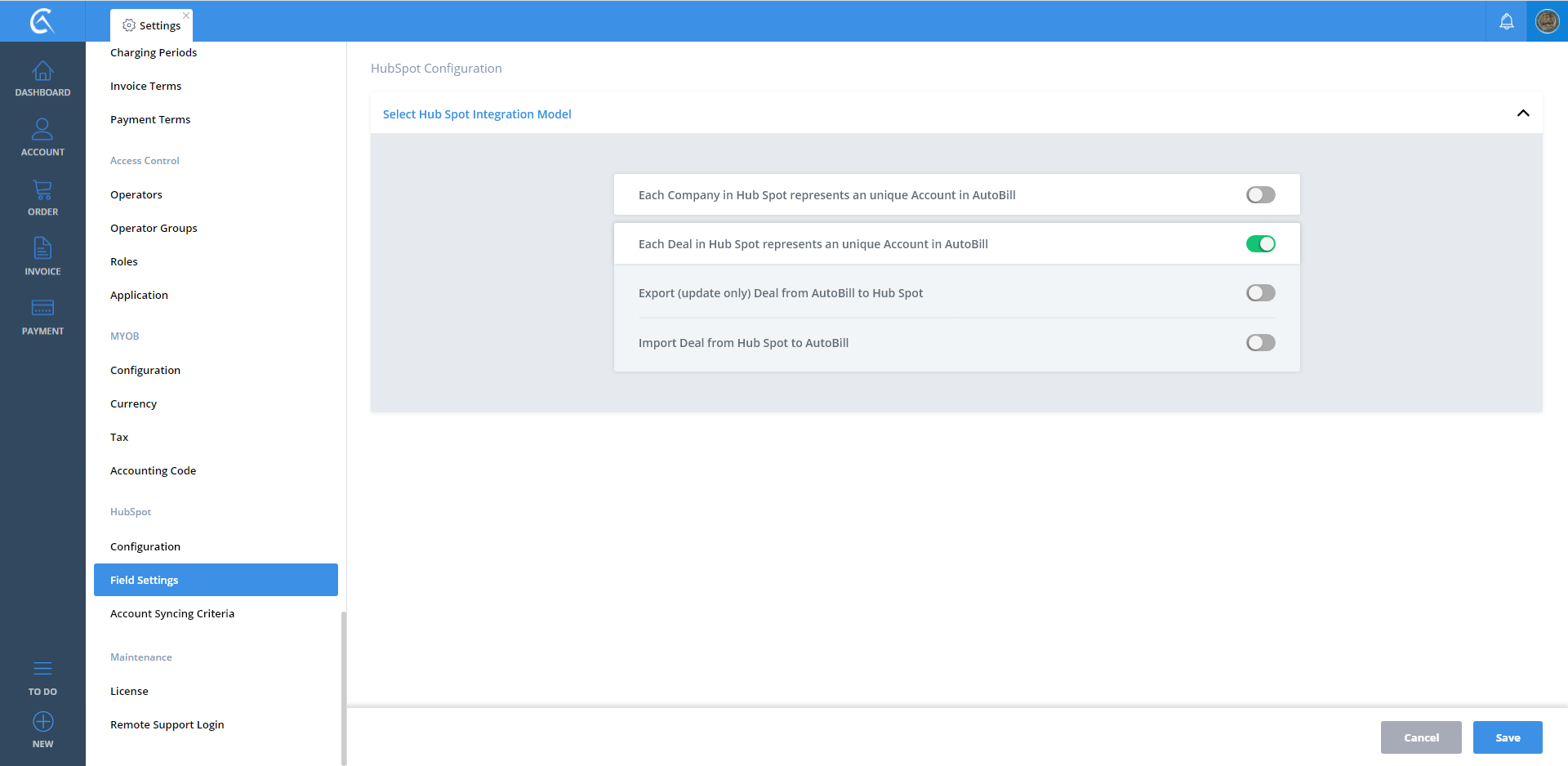Collapse Select Hub Spot Integration Model section
Screen dimensions: 1568x766
(1522, 114)
